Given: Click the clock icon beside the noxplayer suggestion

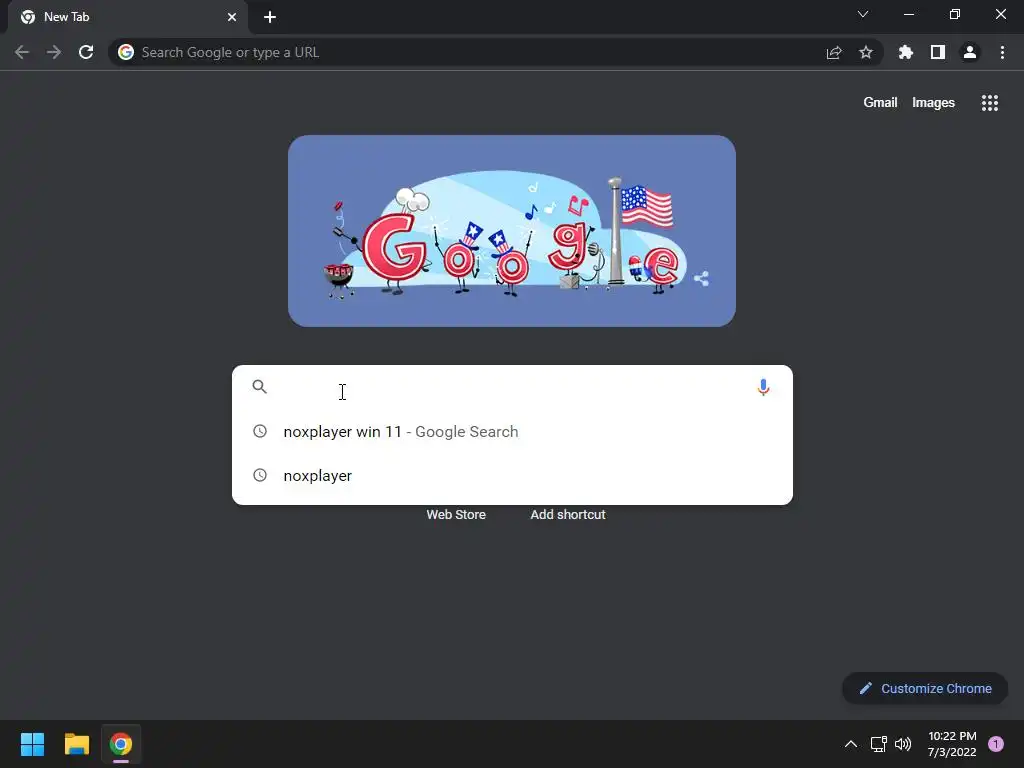Looking at the screenshot, I should [x=260, y=475].
